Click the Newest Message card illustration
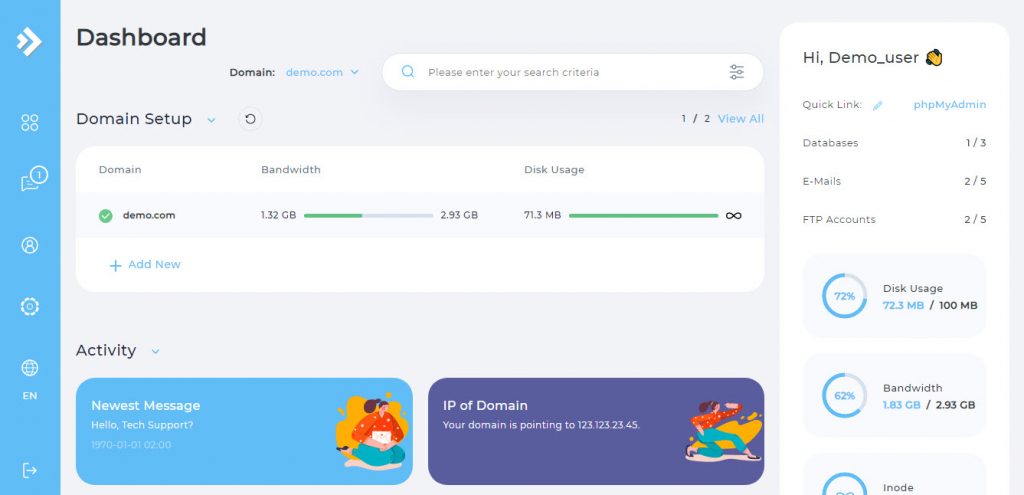Screen dimensions: 1024x495 (372, 431)
